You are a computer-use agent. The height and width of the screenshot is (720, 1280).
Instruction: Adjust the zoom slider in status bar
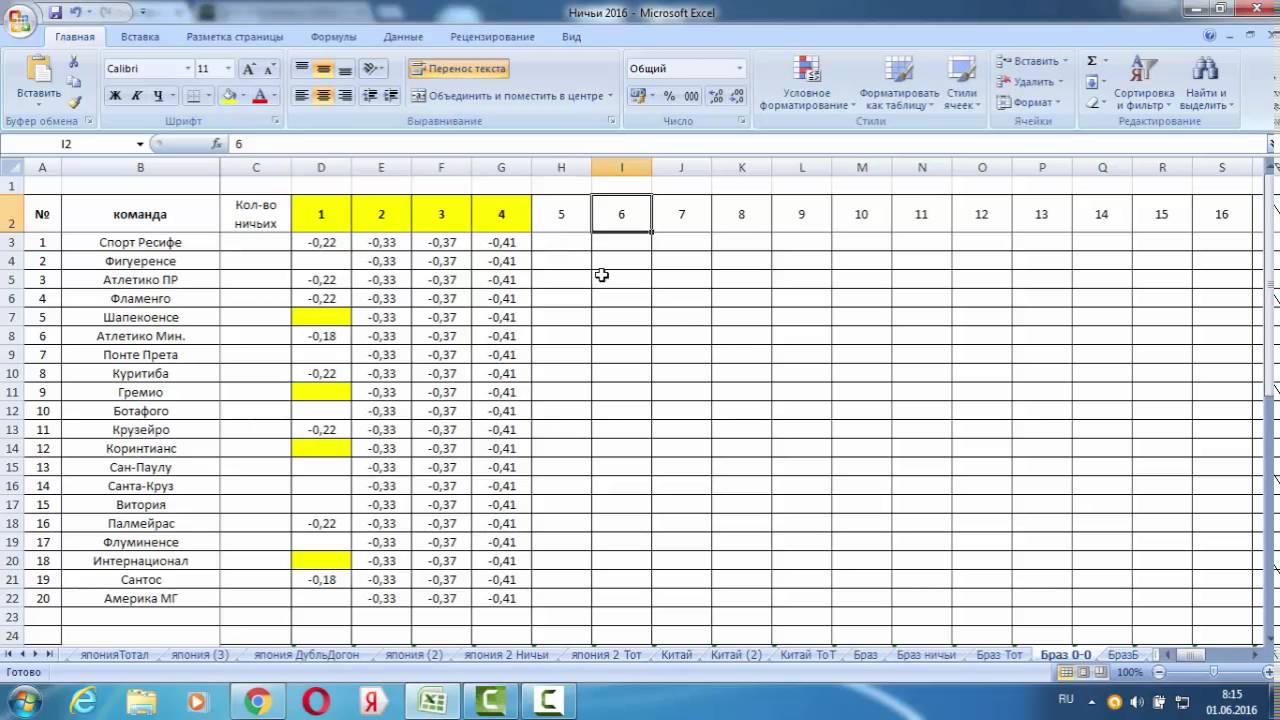click(x=1214, y=673)
